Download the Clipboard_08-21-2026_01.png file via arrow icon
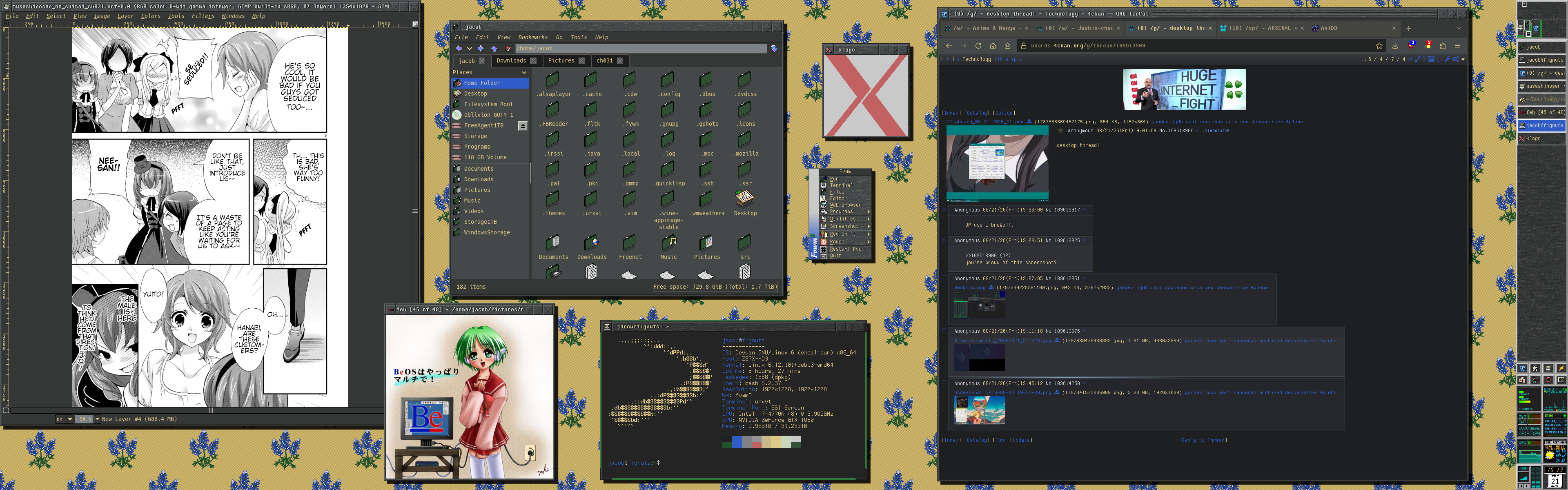The width and height of the screenshot is (1568, 490). [1029, 122]
